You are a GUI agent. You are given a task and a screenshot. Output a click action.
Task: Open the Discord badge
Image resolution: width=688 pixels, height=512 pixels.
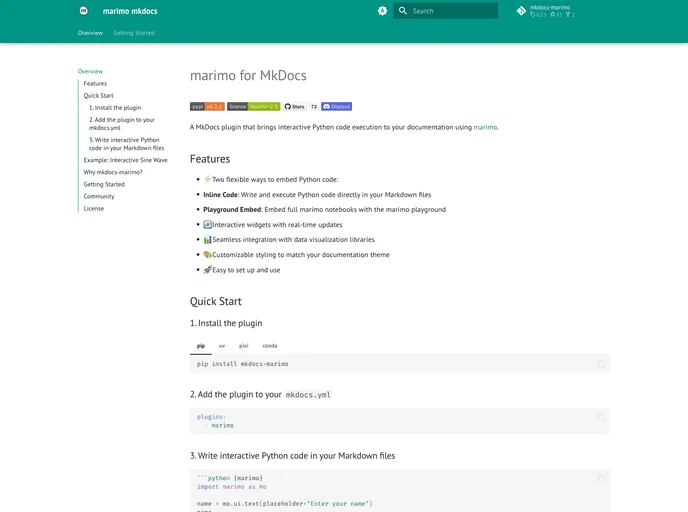tap(337, 107)
